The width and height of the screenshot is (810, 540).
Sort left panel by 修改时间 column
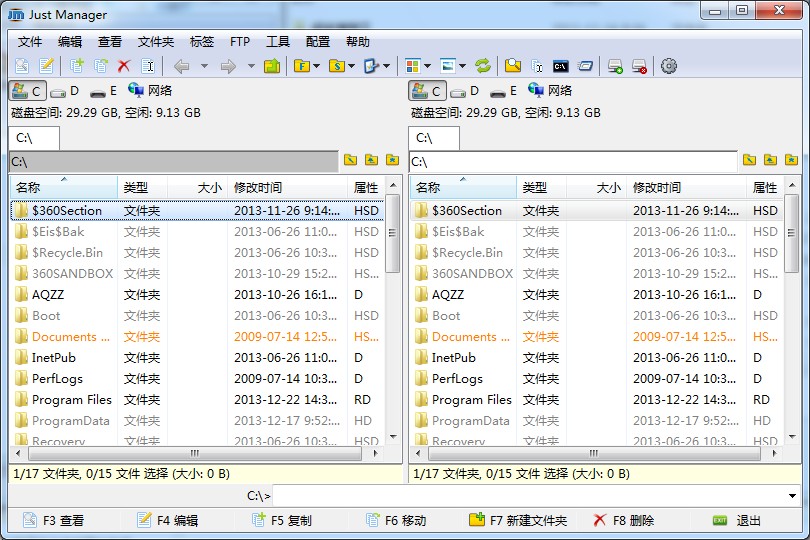click(x=287, y=188)
